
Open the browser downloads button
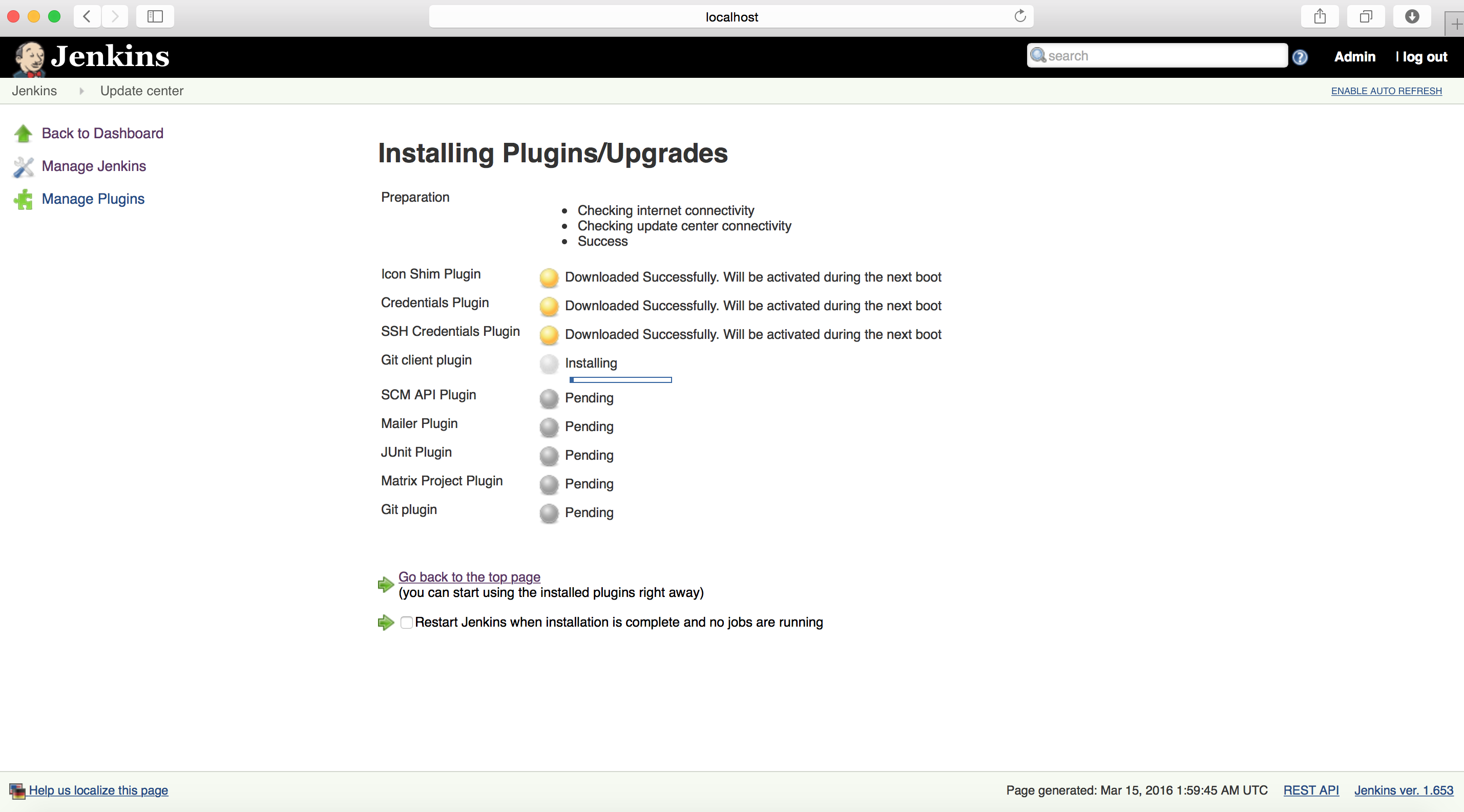pyautogui.click(x=1412, y=16)
